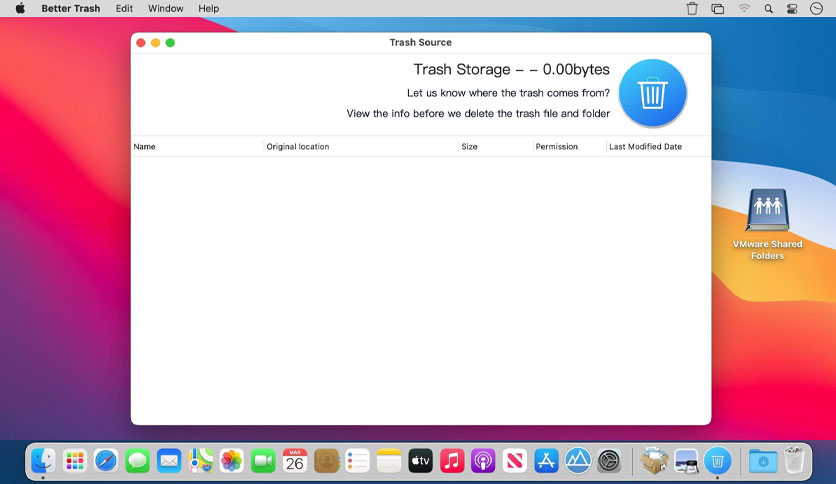836x484 pixels.
Task: Open the Help menu
Action: (x=208, y=9)
